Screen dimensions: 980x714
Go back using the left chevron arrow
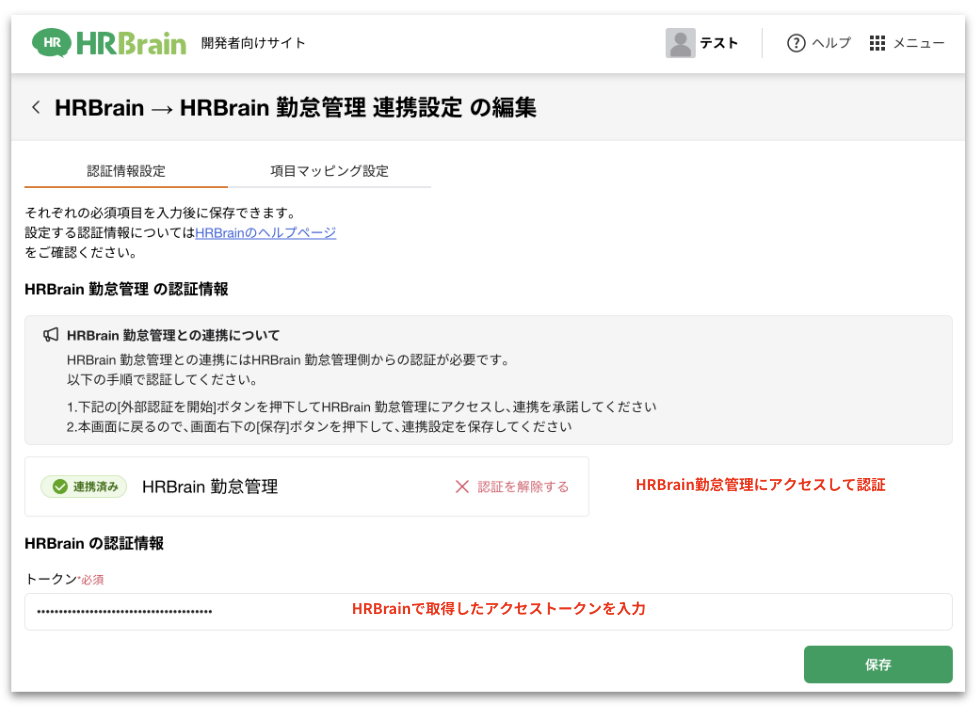[x=36, y=107]
